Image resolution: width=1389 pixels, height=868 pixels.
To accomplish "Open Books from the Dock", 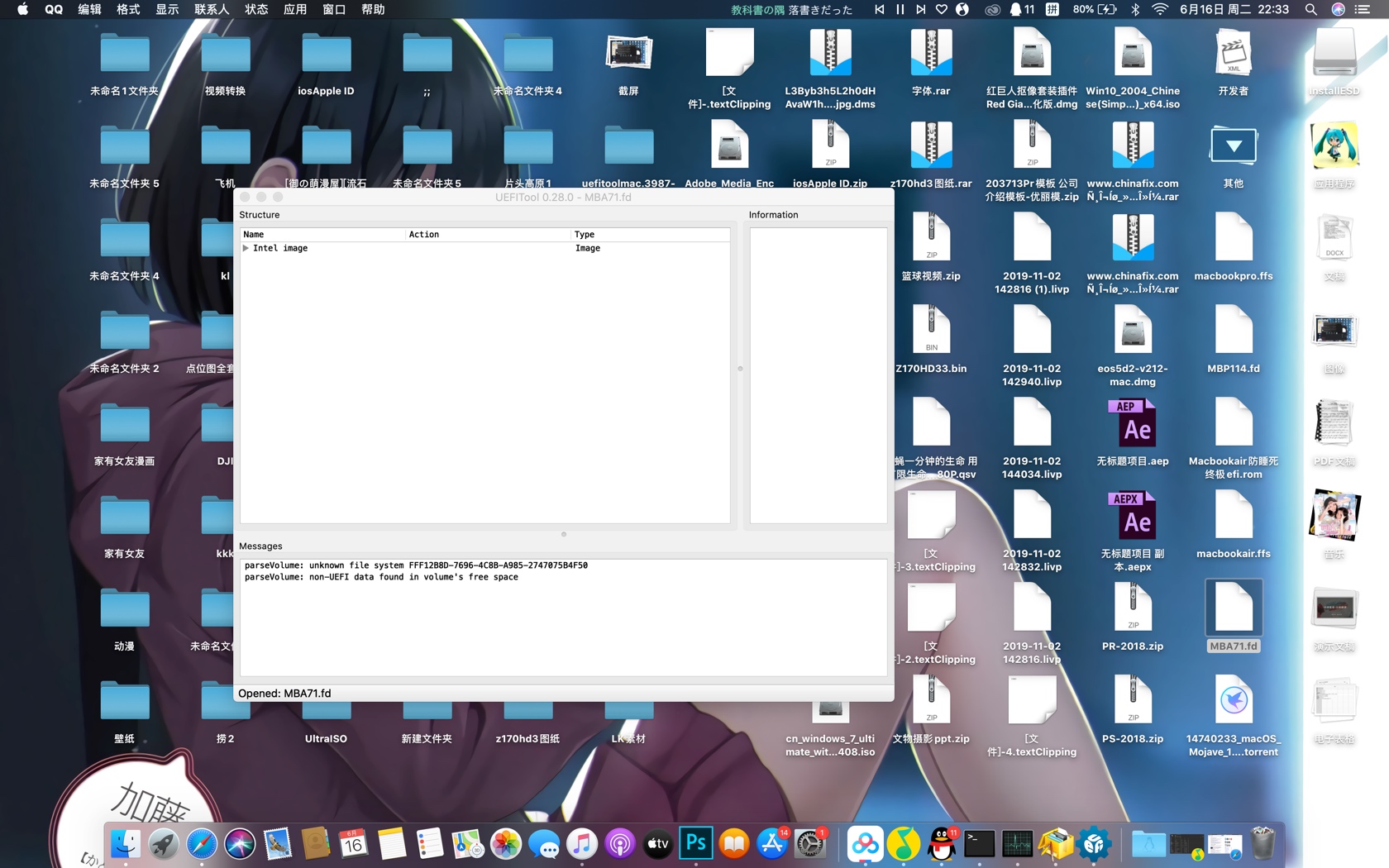I will point(734,844).
